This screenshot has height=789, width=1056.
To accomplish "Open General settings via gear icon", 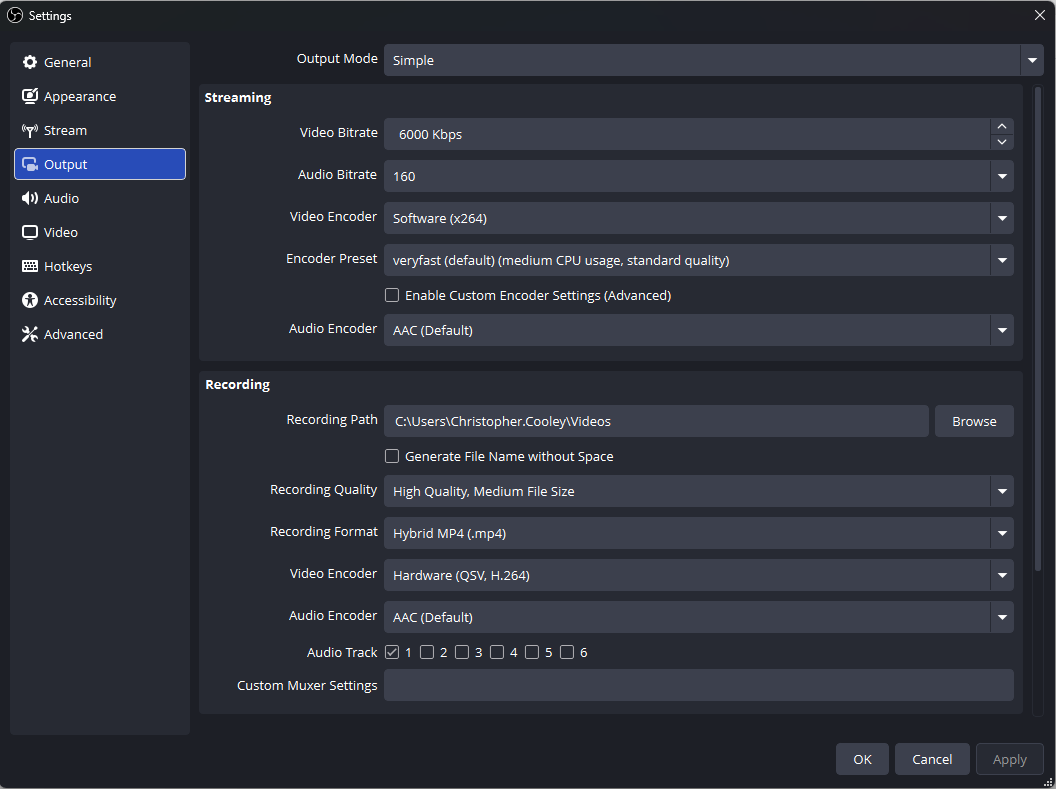I will tap(30, 62).
